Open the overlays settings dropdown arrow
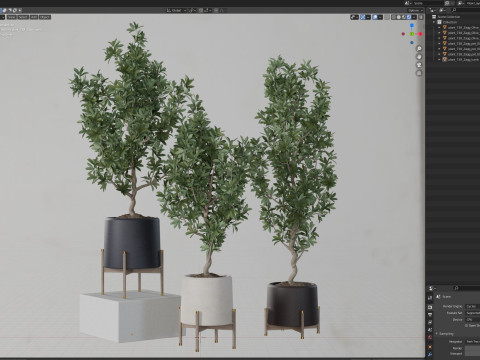The height and width of the screenshot is (360, 480). tap(380, 17)
